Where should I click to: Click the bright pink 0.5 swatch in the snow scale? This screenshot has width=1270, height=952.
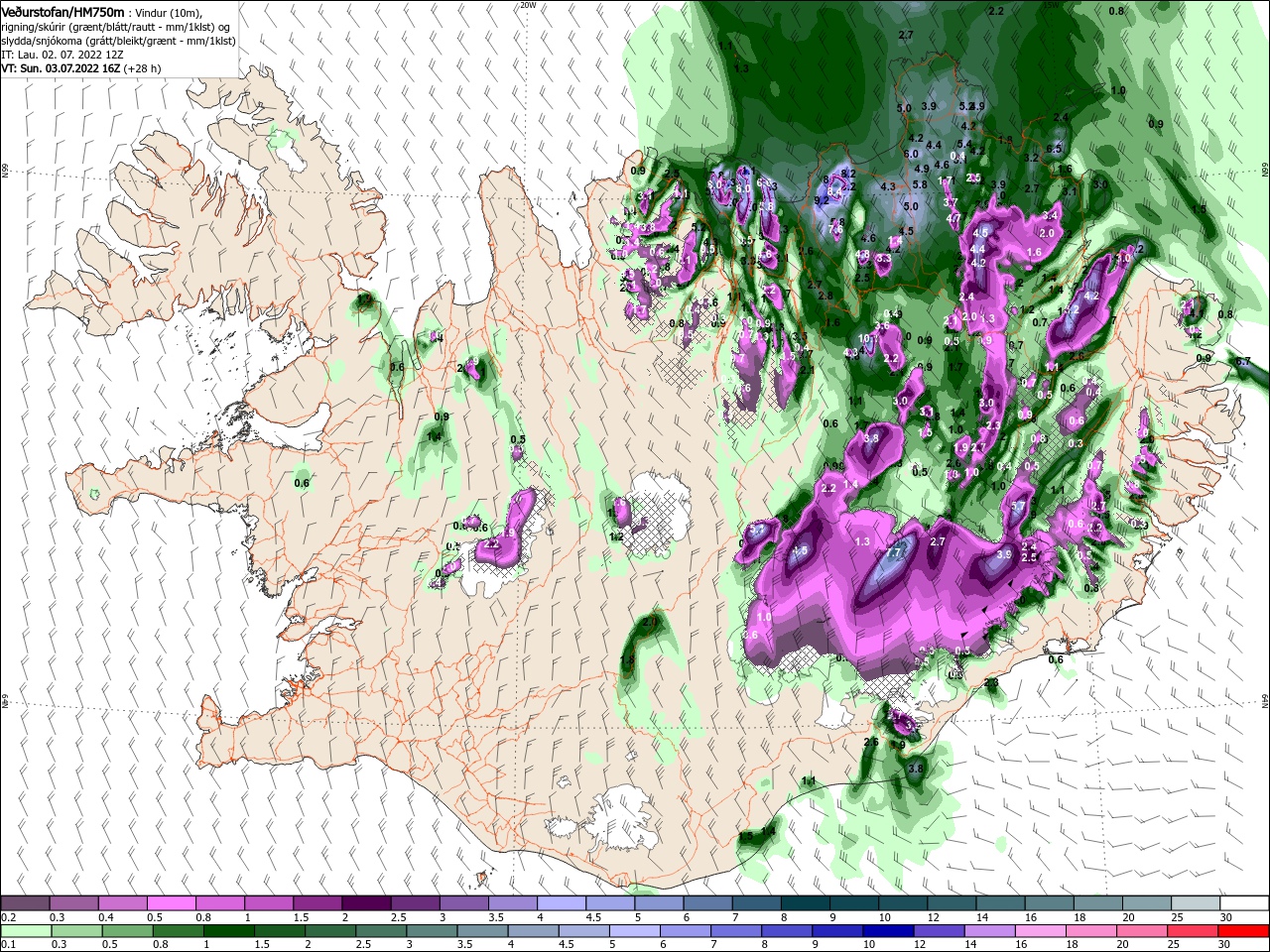[x=171, y=903]
